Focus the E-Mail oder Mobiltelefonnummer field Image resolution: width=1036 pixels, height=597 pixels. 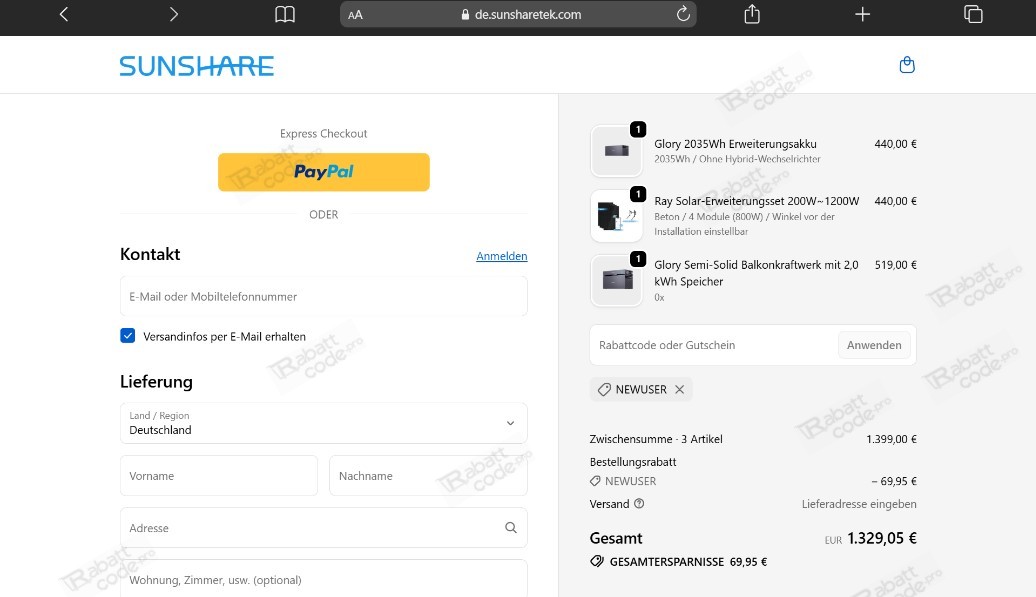click(324, 297)
